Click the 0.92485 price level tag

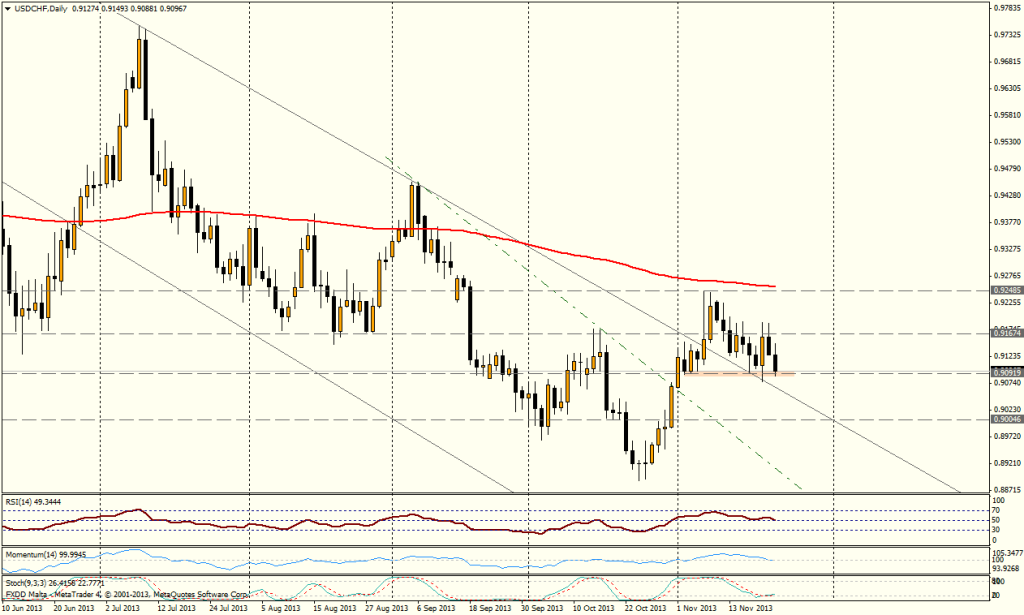(x=1005, y=290)
